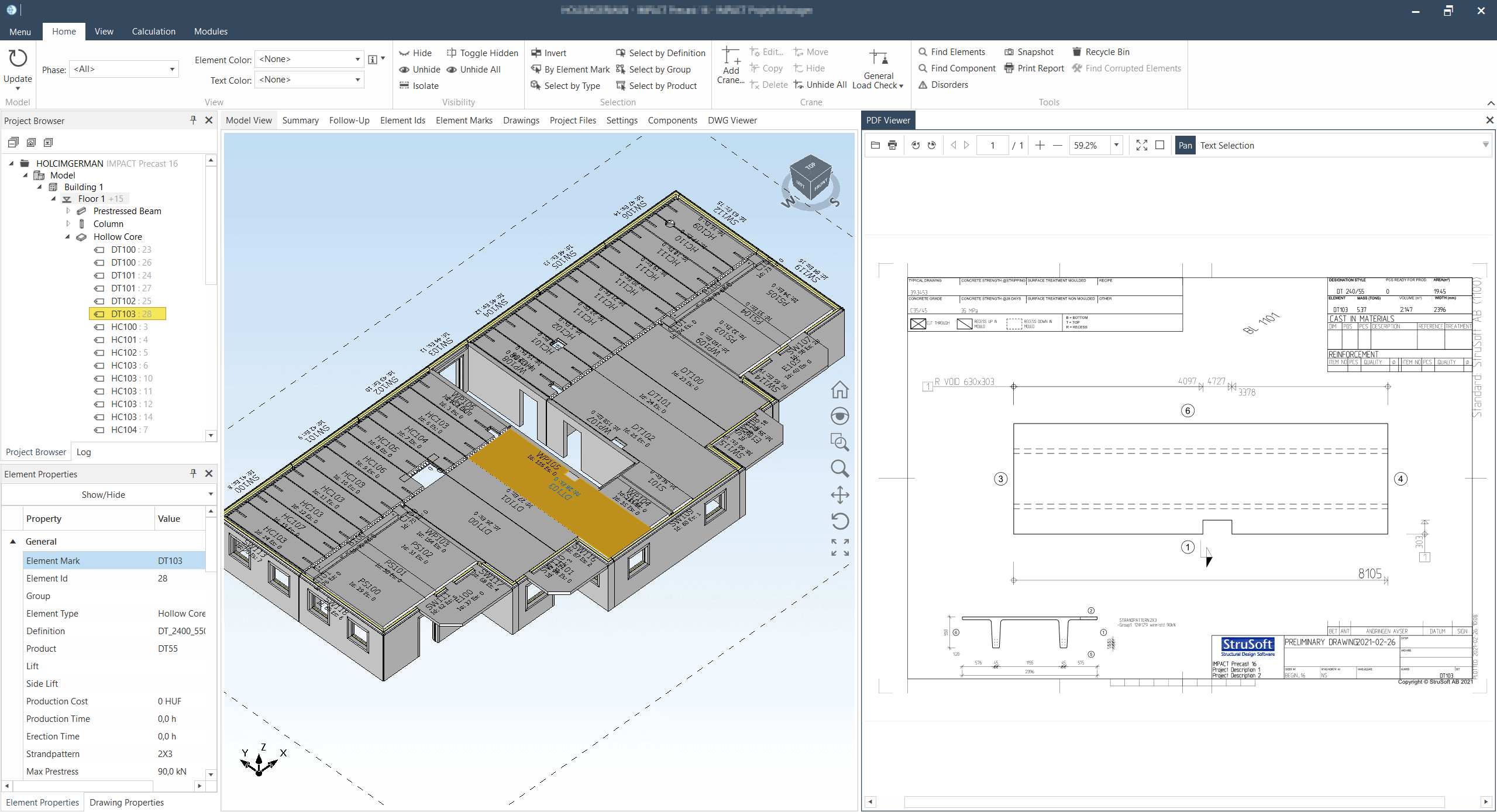Open the Log tab
1497x812 pixels.
[x=84, y=452]
